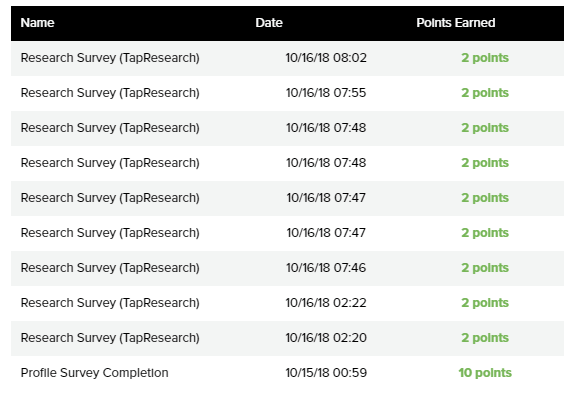Click 2 points in the 02:22 row

485,303
